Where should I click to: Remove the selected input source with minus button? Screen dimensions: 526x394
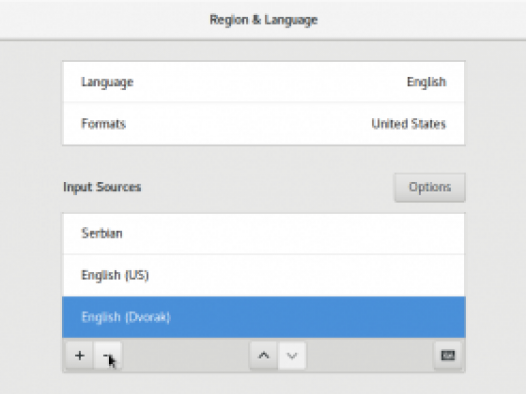pos(108,355)
